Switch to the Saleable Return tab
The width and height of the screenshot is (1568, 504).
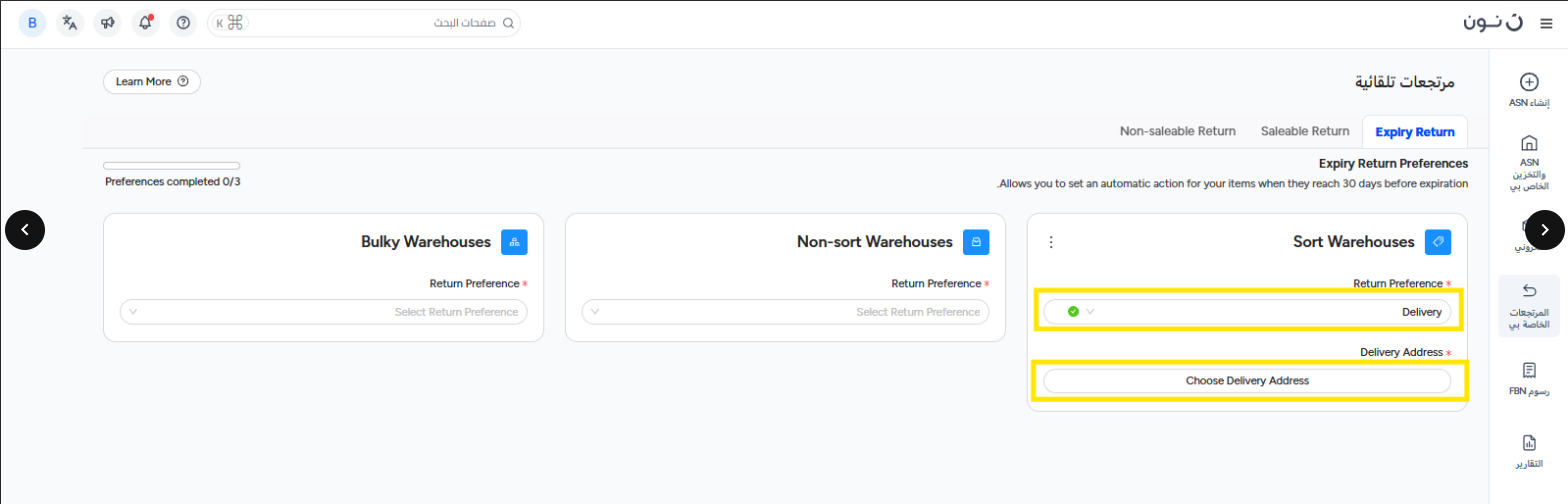(x=1305, y=131)
